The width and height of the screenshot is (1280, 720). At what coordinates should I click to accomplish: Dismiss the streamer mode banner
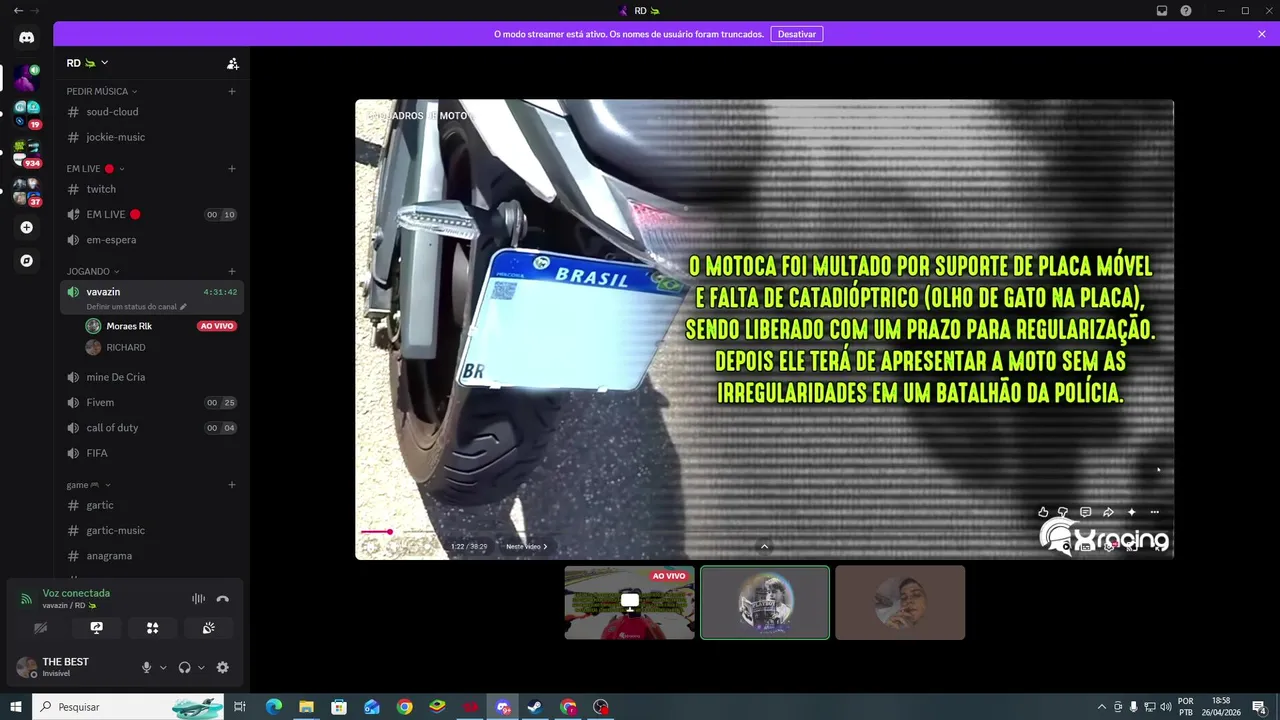click(x=1262, y=34)
